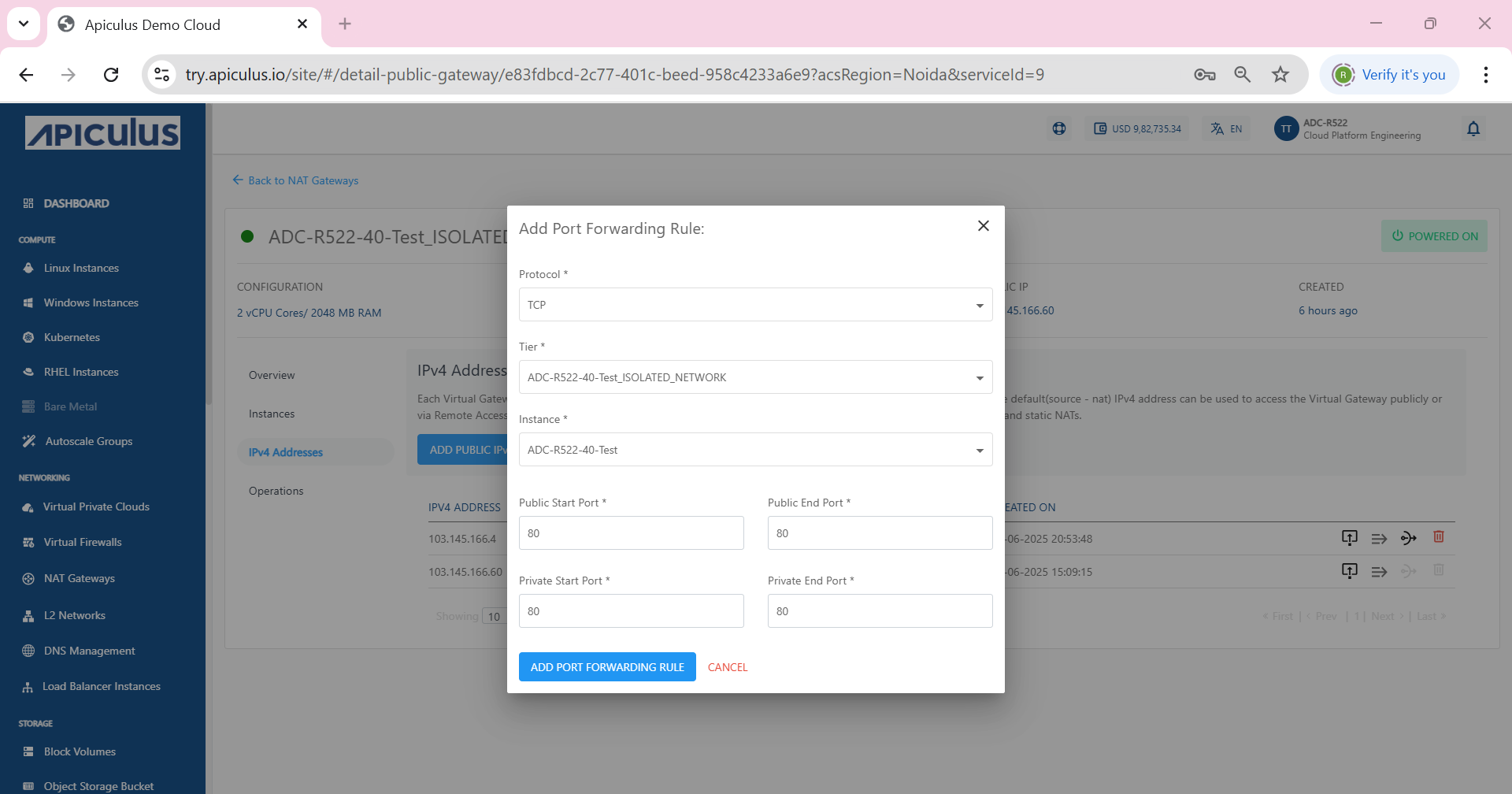1512x794 pixels.
Task: Open the notifications bell icon
Action: coord(1473,128)
